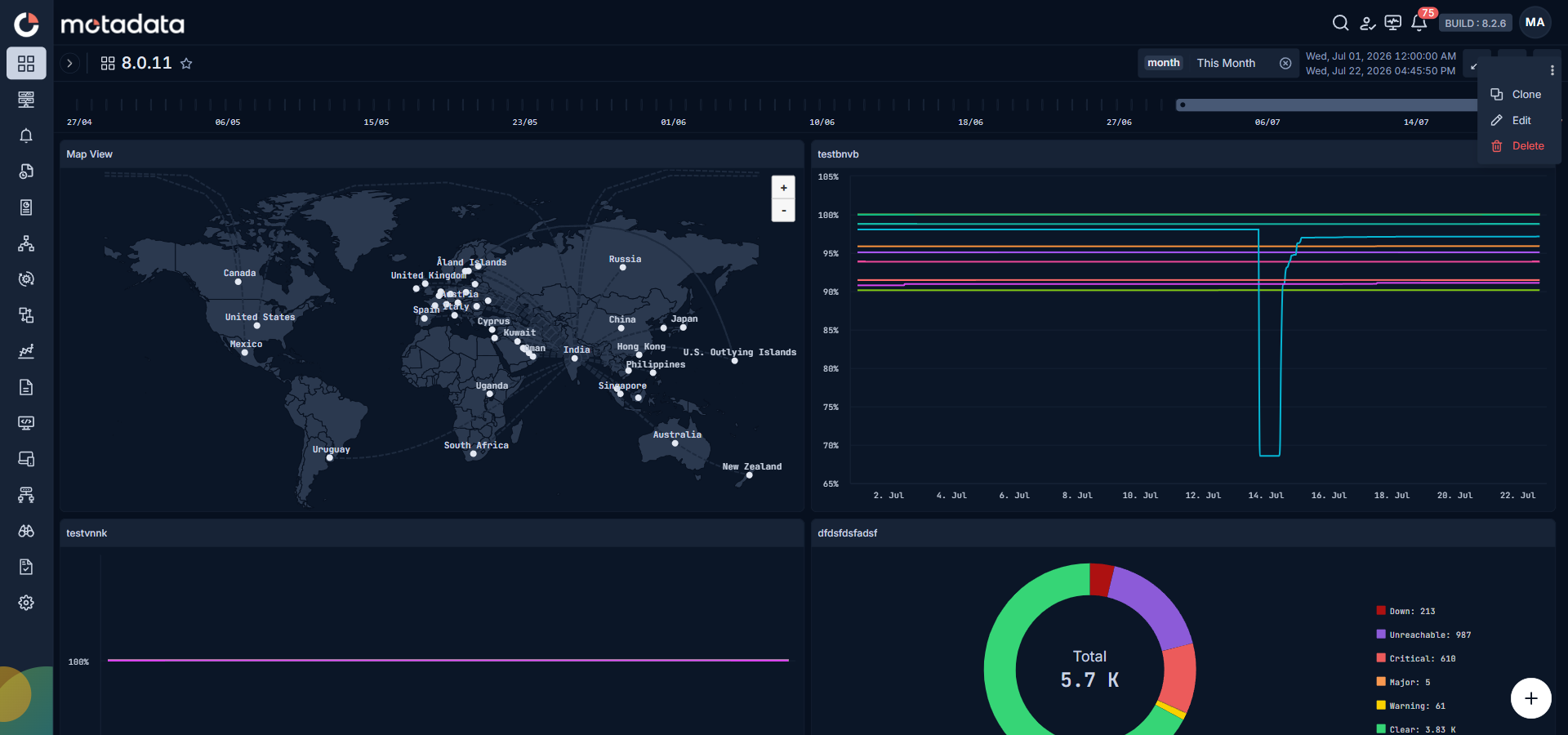Open the health monitor screen icon
1568x735 pixels.
[1393, 23]
